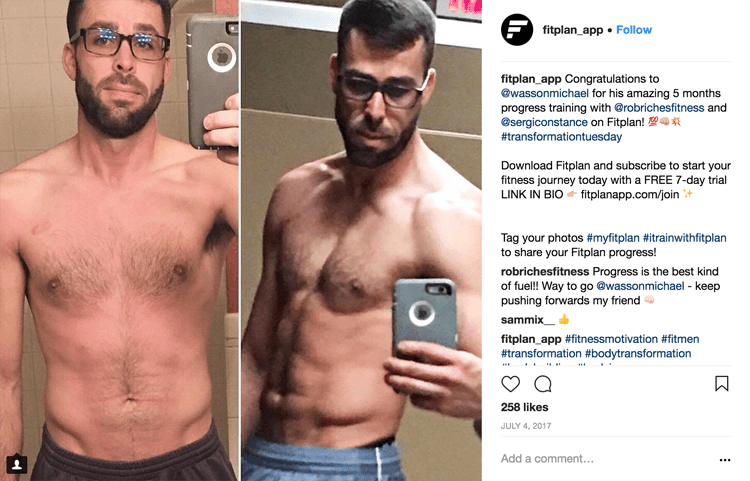The width and height of the screenshot is (750, 481).
Task: View sammix__ commenter profile
Action: 528,319
